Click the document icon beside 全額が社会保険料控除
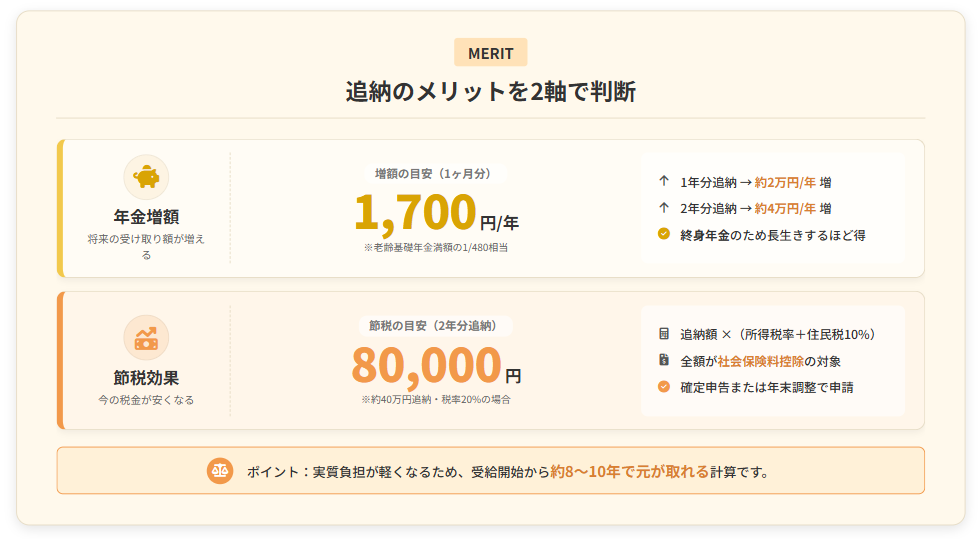Screen dimensions: 980x539 click(x=664, y=360)
